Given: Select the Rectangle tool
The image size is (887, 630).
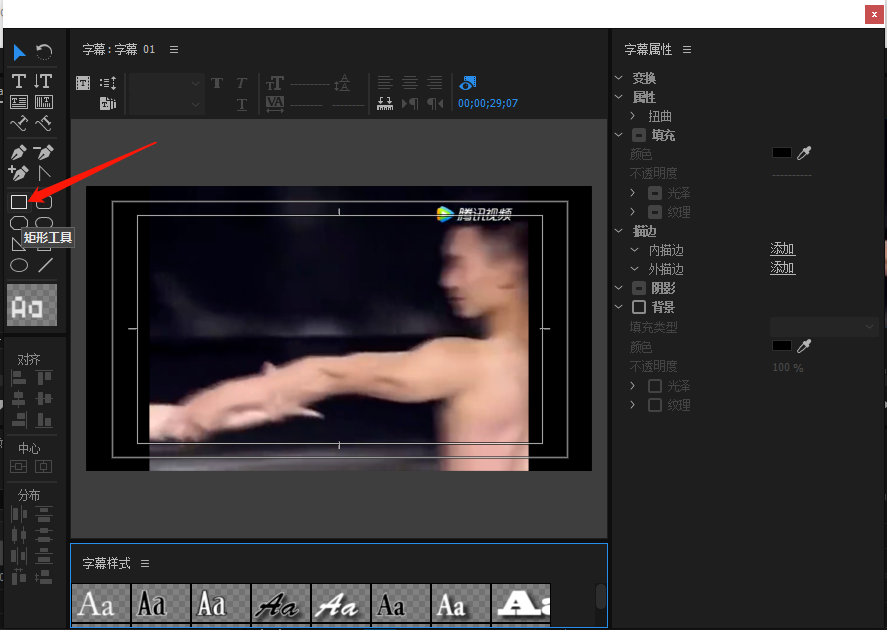Looking at the screenshot, I should 19,202.
